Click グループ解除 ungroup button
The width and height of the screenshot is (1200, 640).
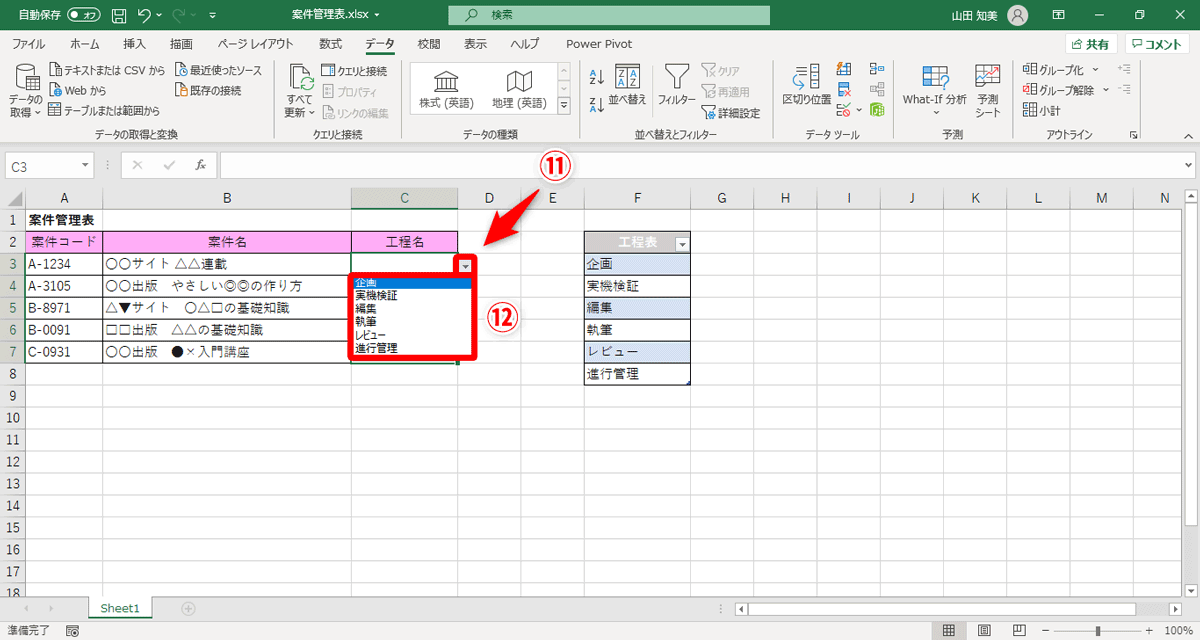[x=1059, y=90]
